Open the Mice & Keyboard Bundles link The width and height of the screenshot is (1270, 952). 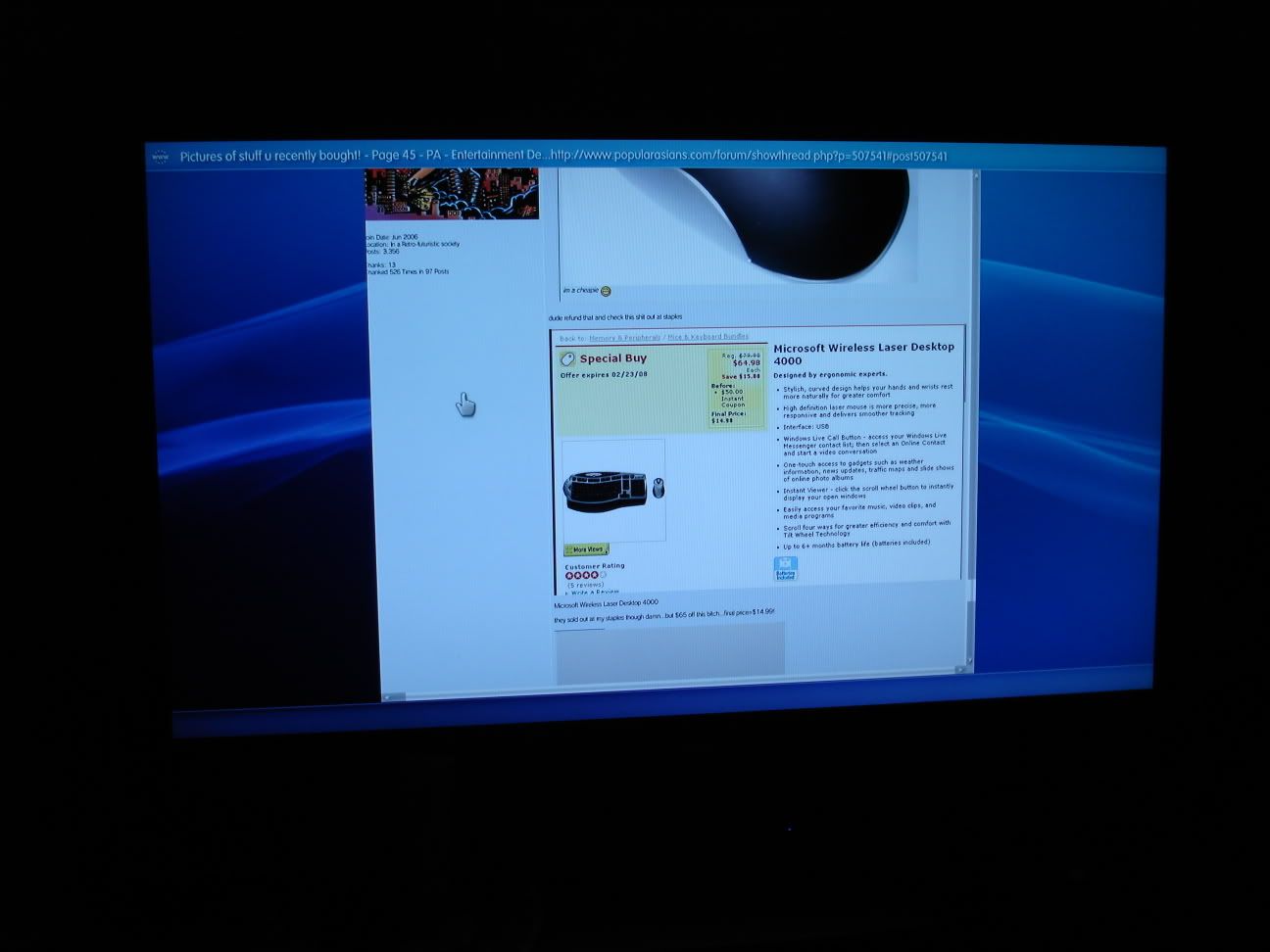[708, 337]
